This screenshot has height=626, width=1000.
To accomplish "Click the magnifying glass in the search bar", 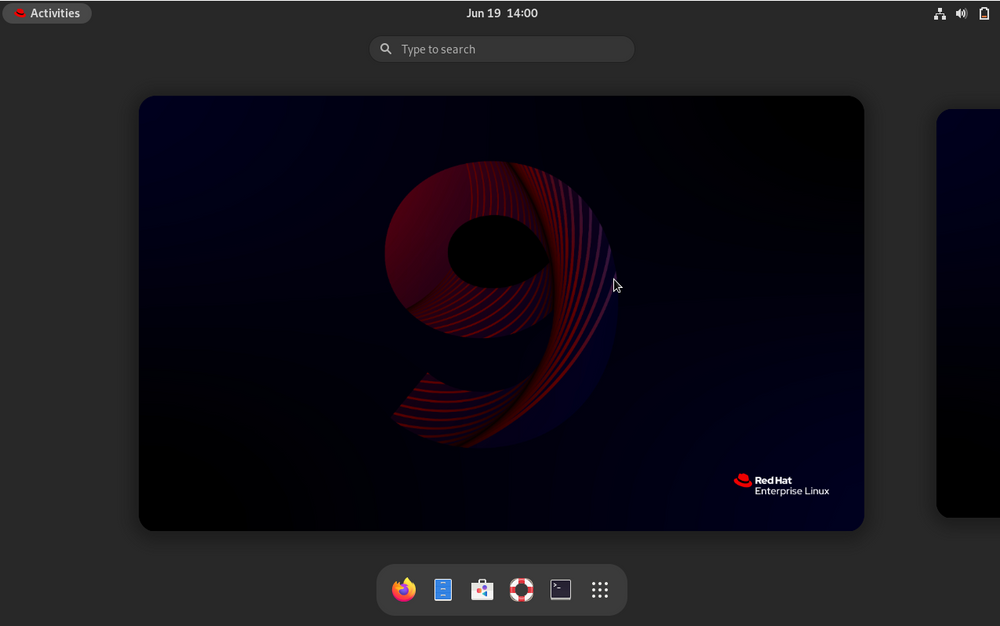I will (x=385, y=48).
